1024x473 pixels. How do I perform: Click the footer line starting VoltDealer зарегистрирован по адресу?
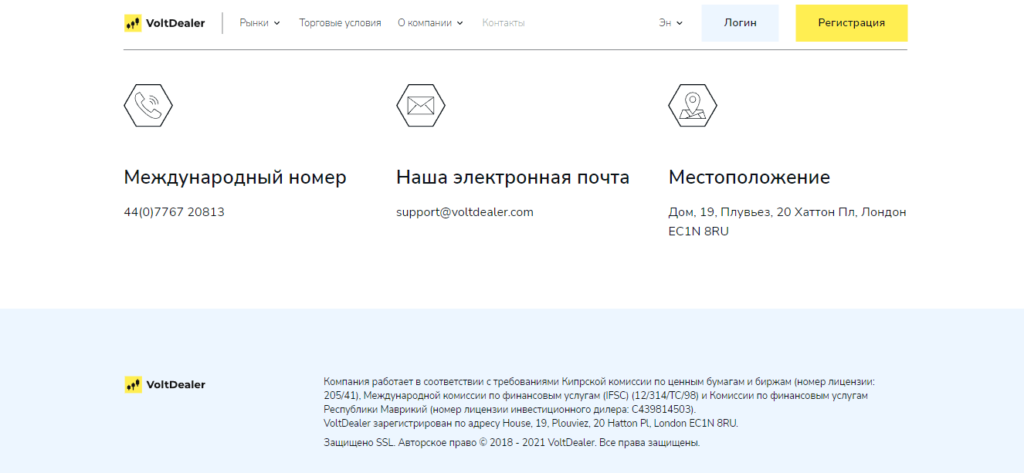click(x=531, y=423)
